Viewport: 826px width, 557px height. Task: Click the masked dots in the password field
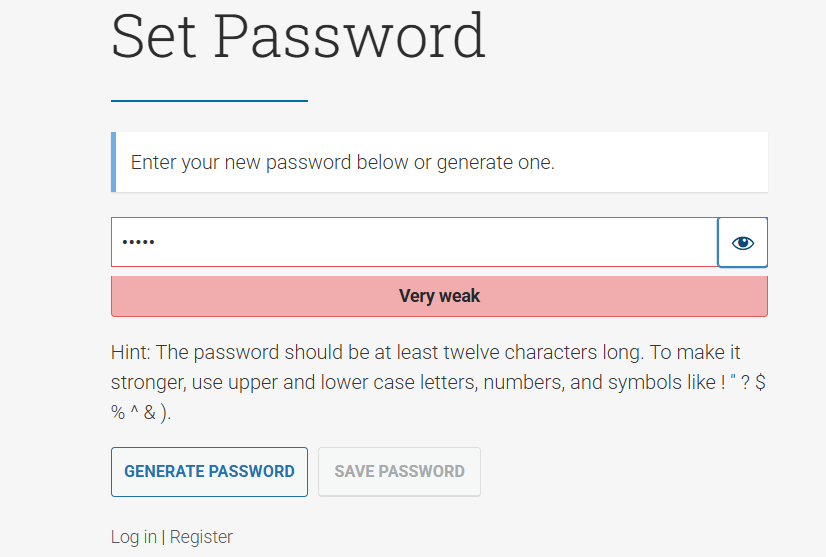pyautogui.click(x=138, y=243)
